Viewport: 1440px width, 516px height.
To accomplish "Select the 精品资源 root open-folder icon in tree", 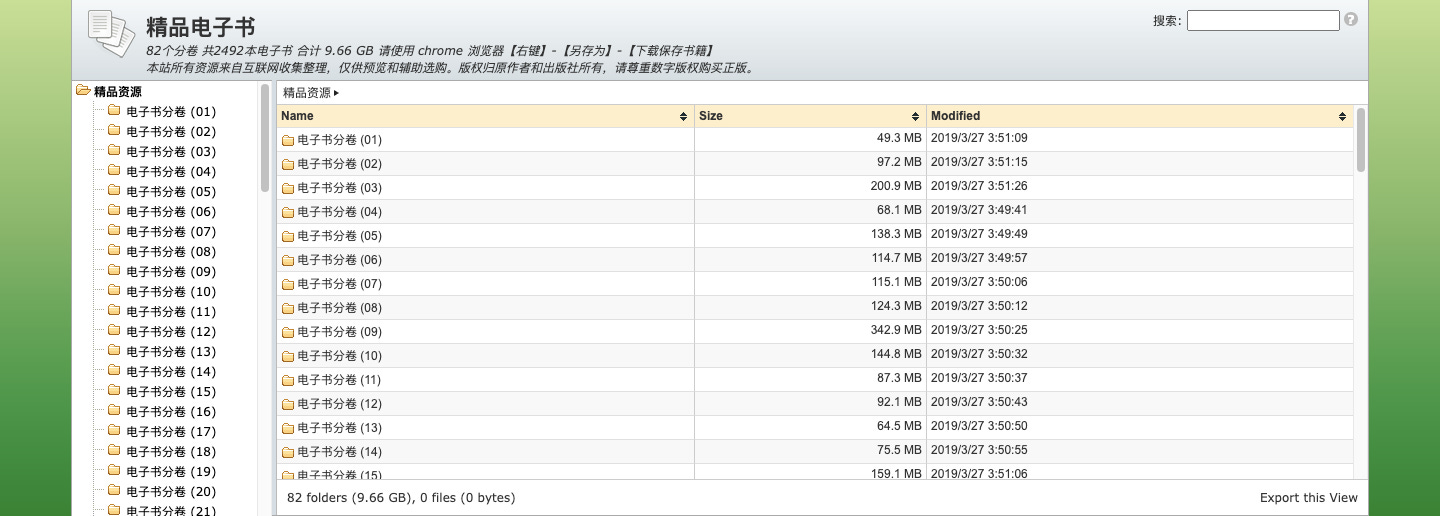I will click(x=83, y=91).
